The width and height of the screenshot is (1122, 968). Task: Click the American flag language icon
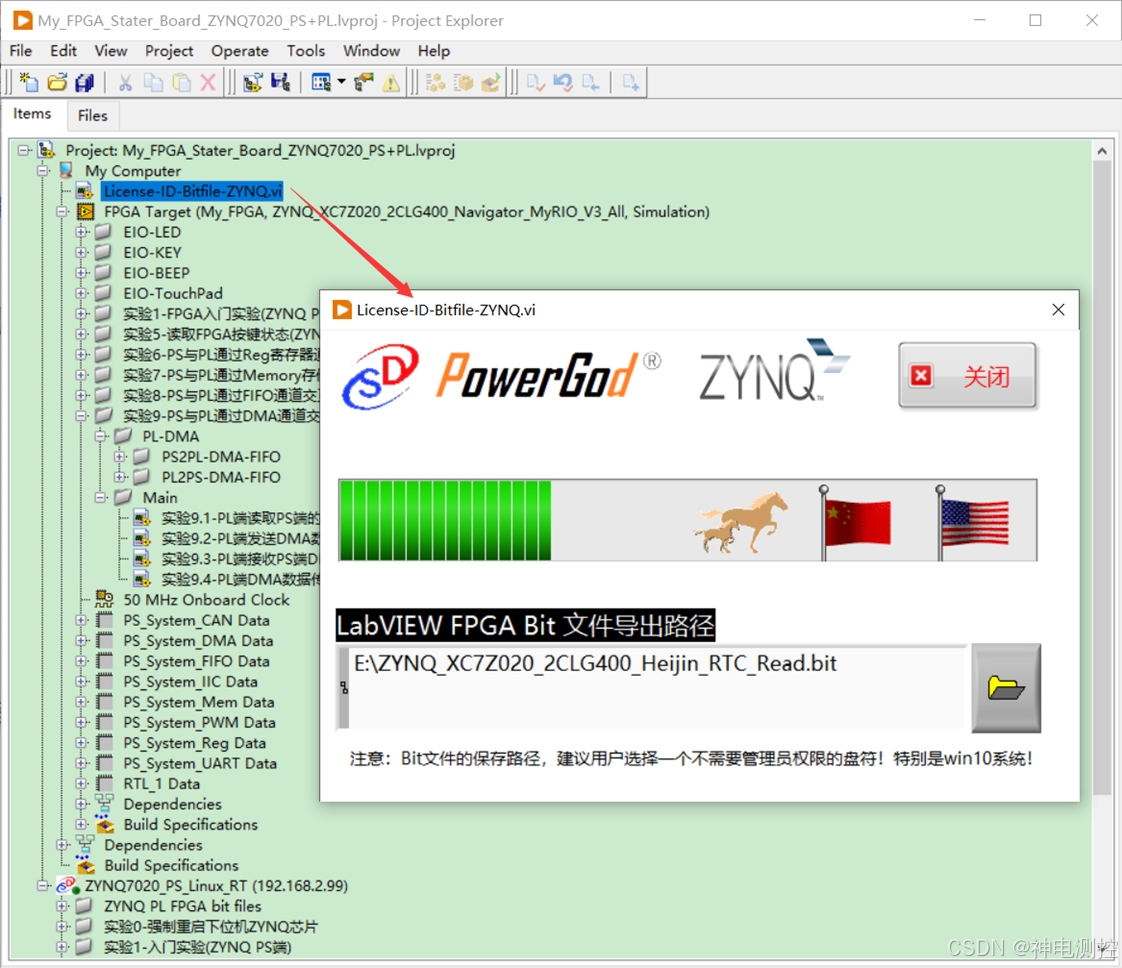973,521
